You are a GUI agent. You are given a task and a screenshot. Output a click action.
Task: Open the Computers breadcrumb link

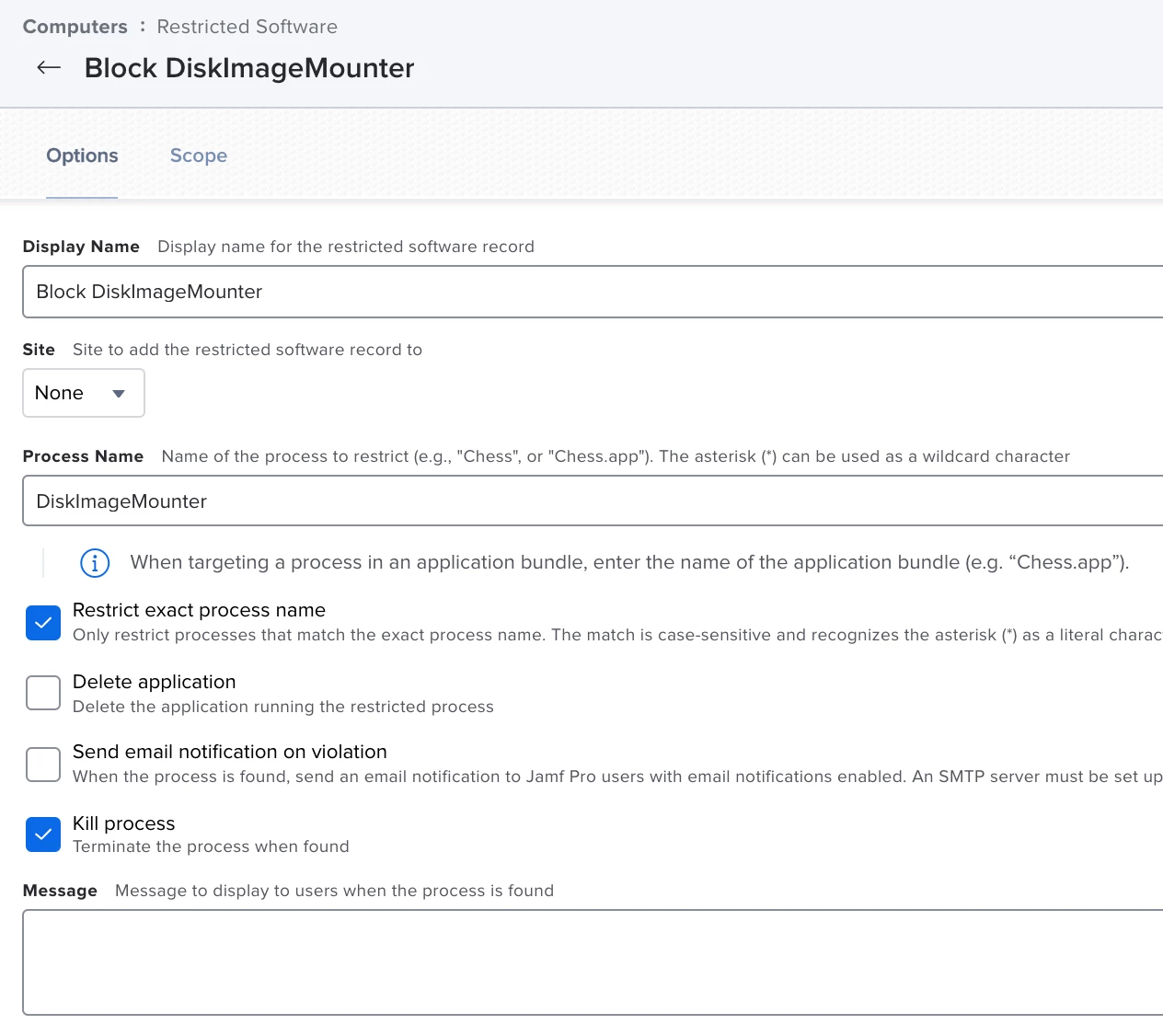pyautogui.click(x=75, y=27)
